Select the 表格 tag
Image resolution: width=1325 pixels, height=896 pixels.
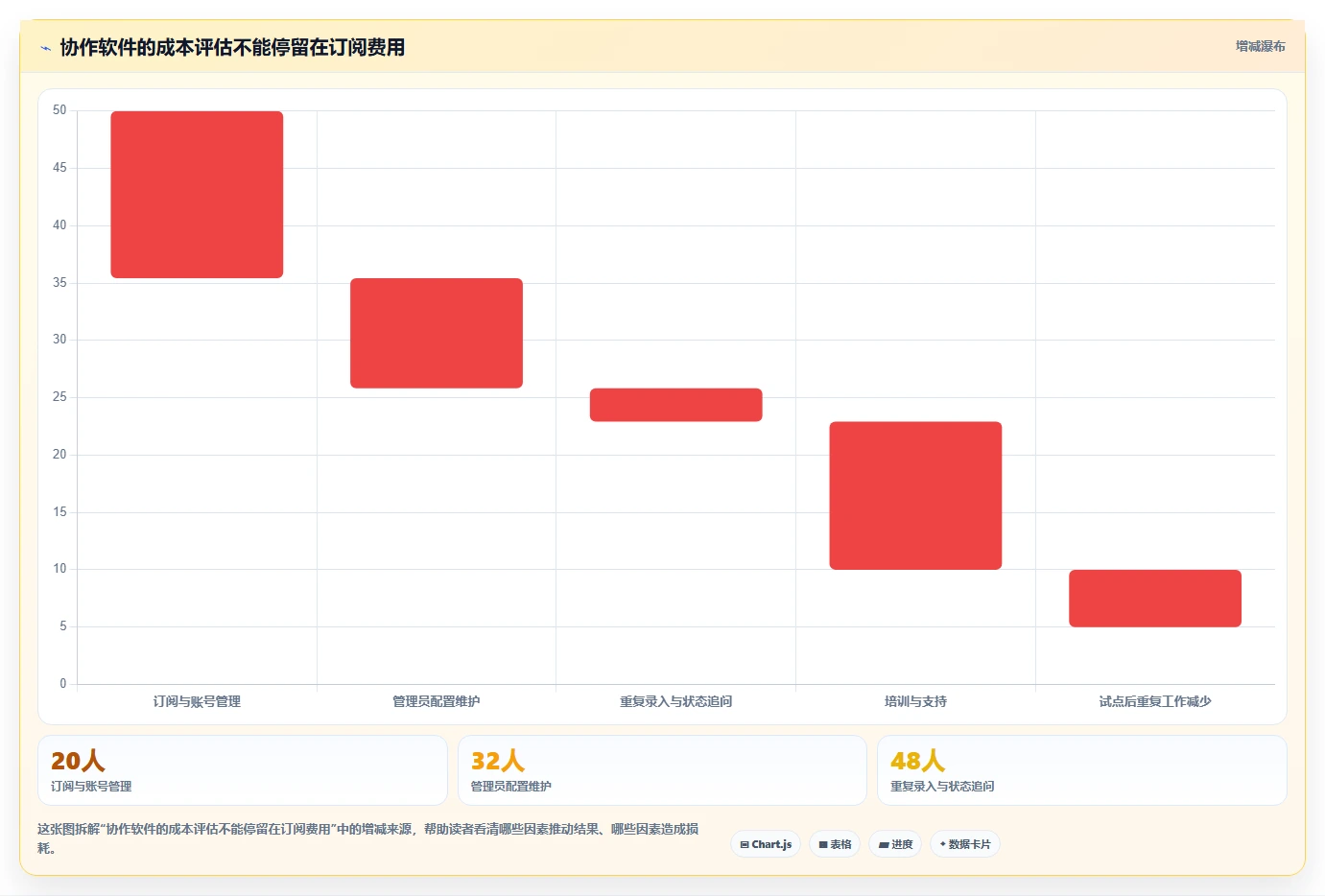[x=835, y=844]
